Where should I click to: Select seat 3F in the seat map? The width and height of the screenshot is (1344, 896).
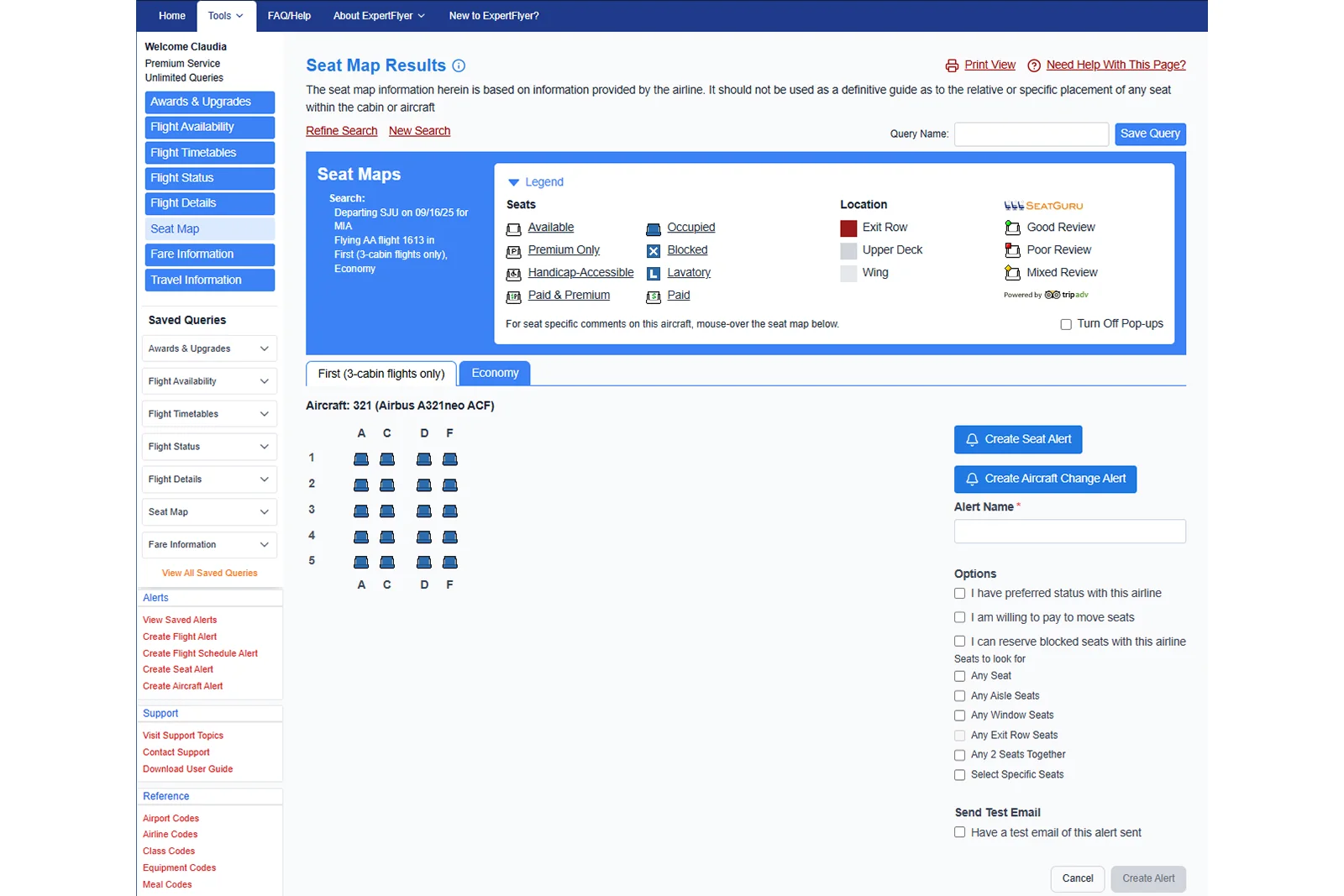click(450, 511)
